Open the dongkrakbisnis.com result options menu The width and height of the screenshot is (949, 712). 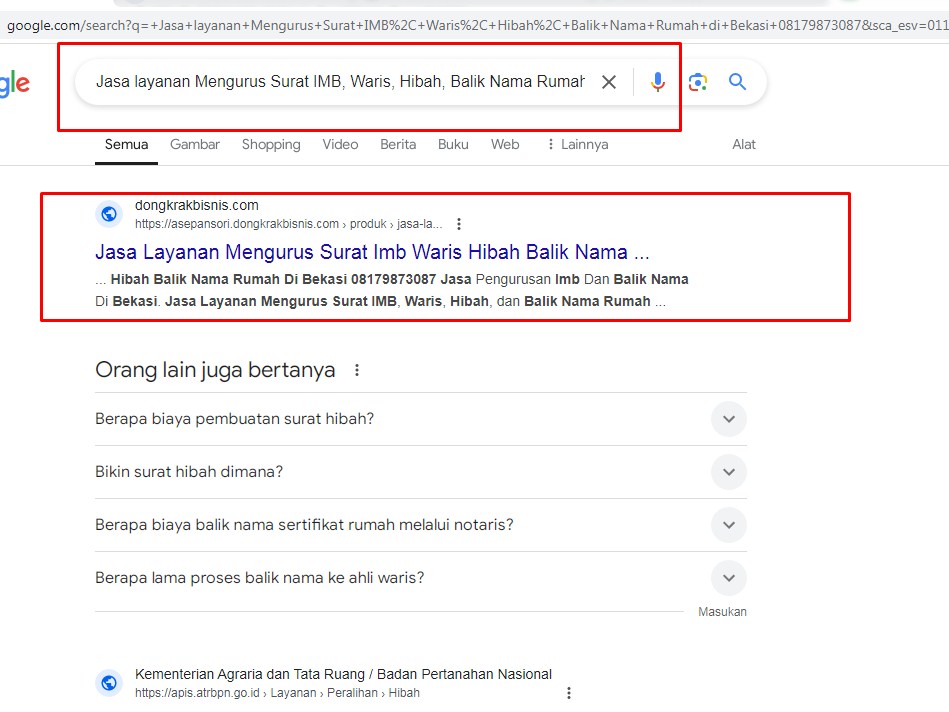tap(459, 224)
